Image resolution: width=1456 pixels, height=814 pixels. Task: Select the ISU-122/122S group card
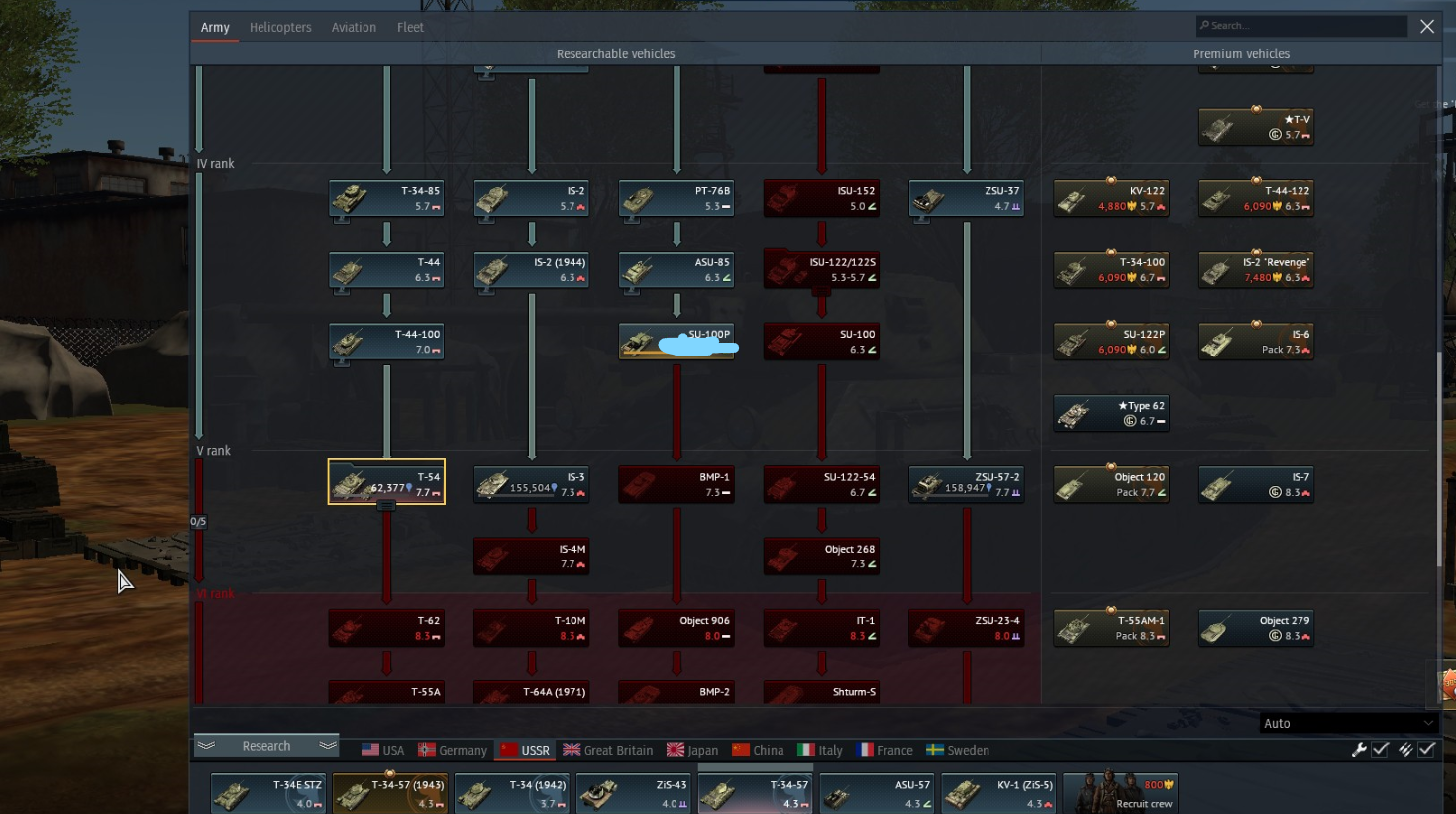click(821, 269)
